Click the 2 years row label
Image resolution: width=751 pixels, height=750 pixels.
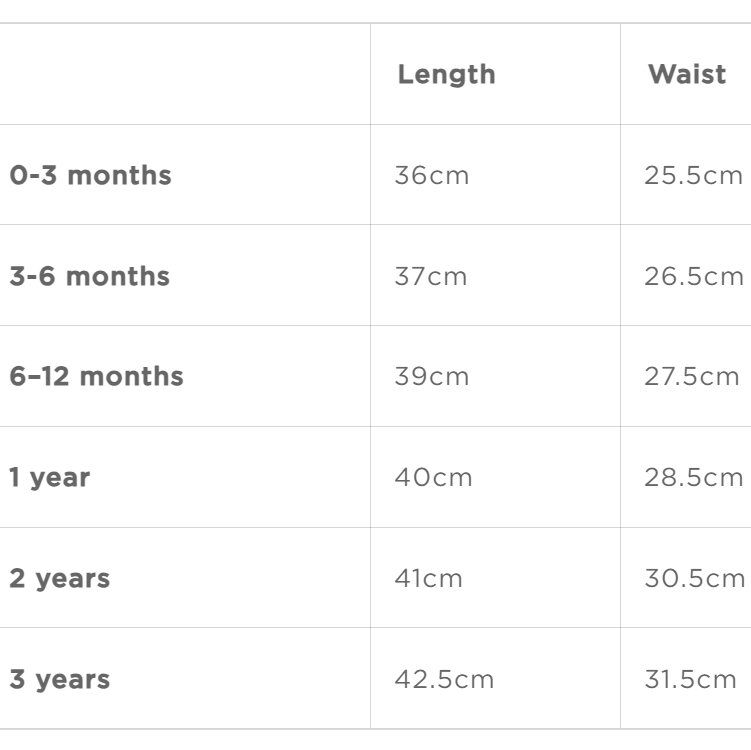pyautogui.click(x=60, y=578)
